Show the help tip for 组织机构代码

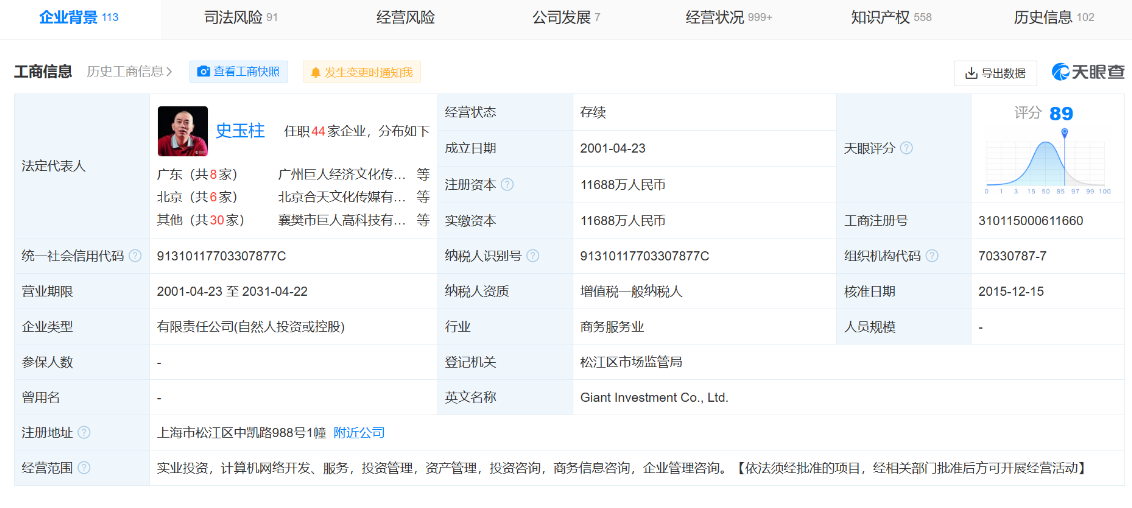(932, 256)
